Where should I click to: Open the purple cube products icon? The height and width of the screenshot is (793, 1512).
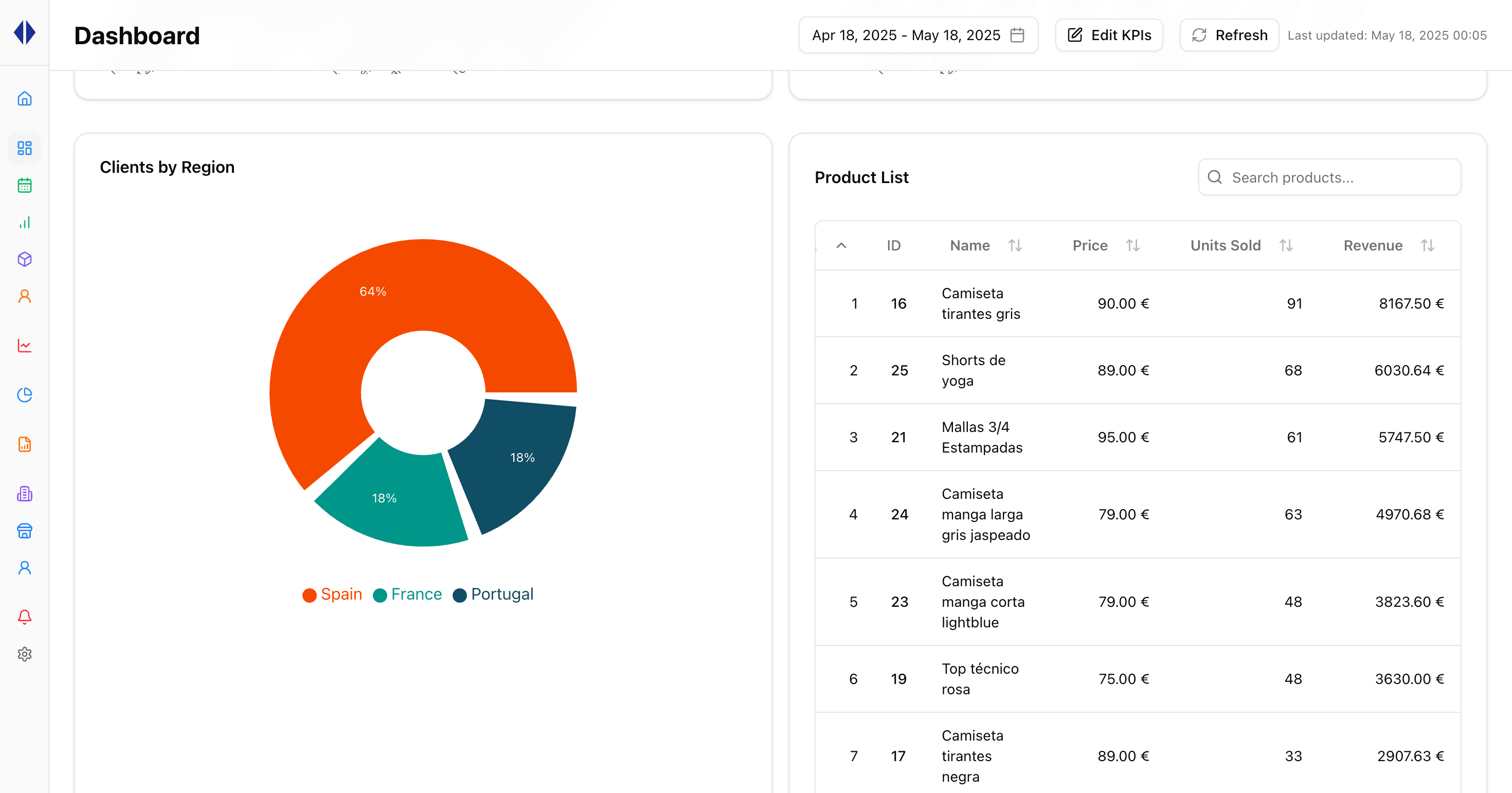pyautogui.click(x=25, y=259)
